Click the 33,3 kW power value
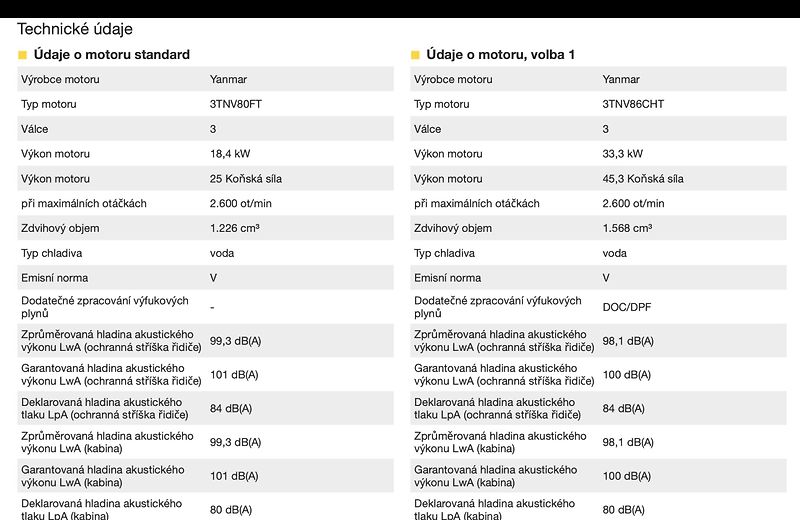Viewport: 800px width, 520px height. coord(622,154)
